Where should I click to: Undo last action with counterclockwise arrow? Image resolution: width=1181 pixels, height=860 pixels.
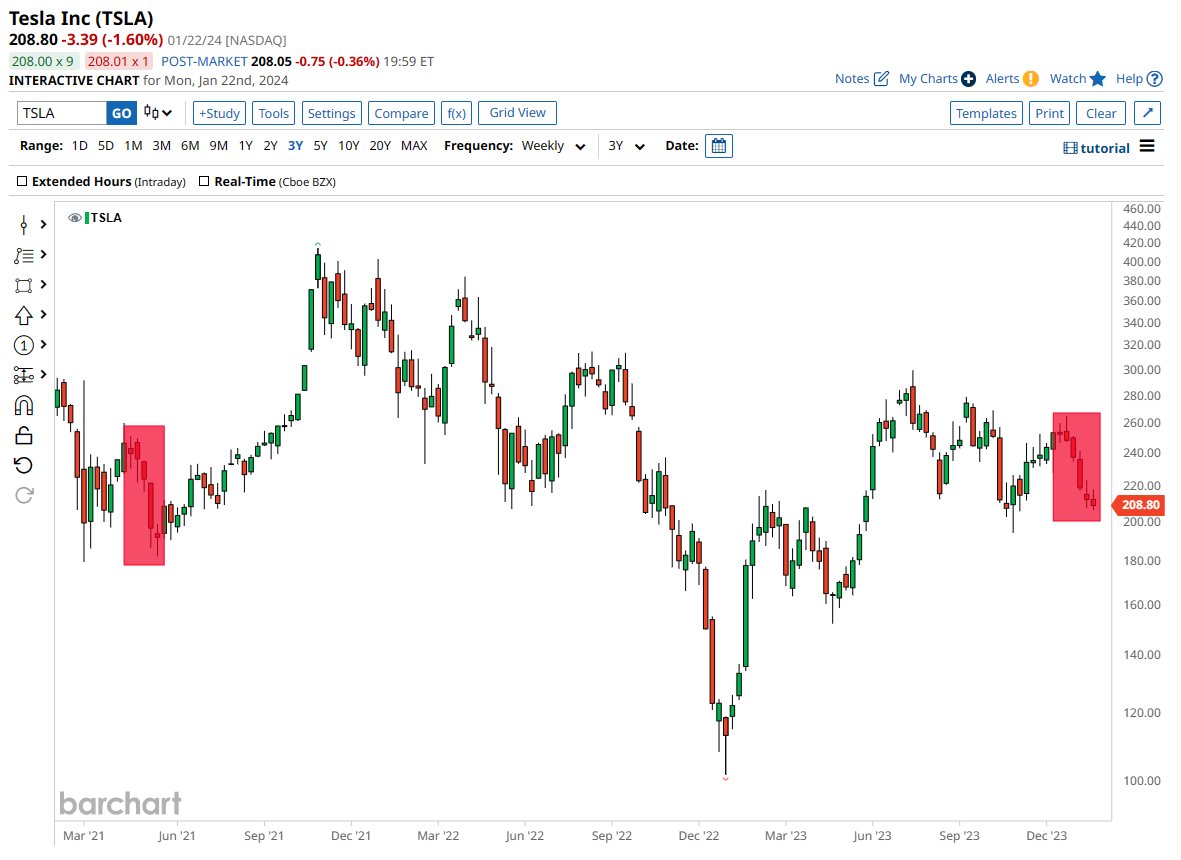pos(24,465)
